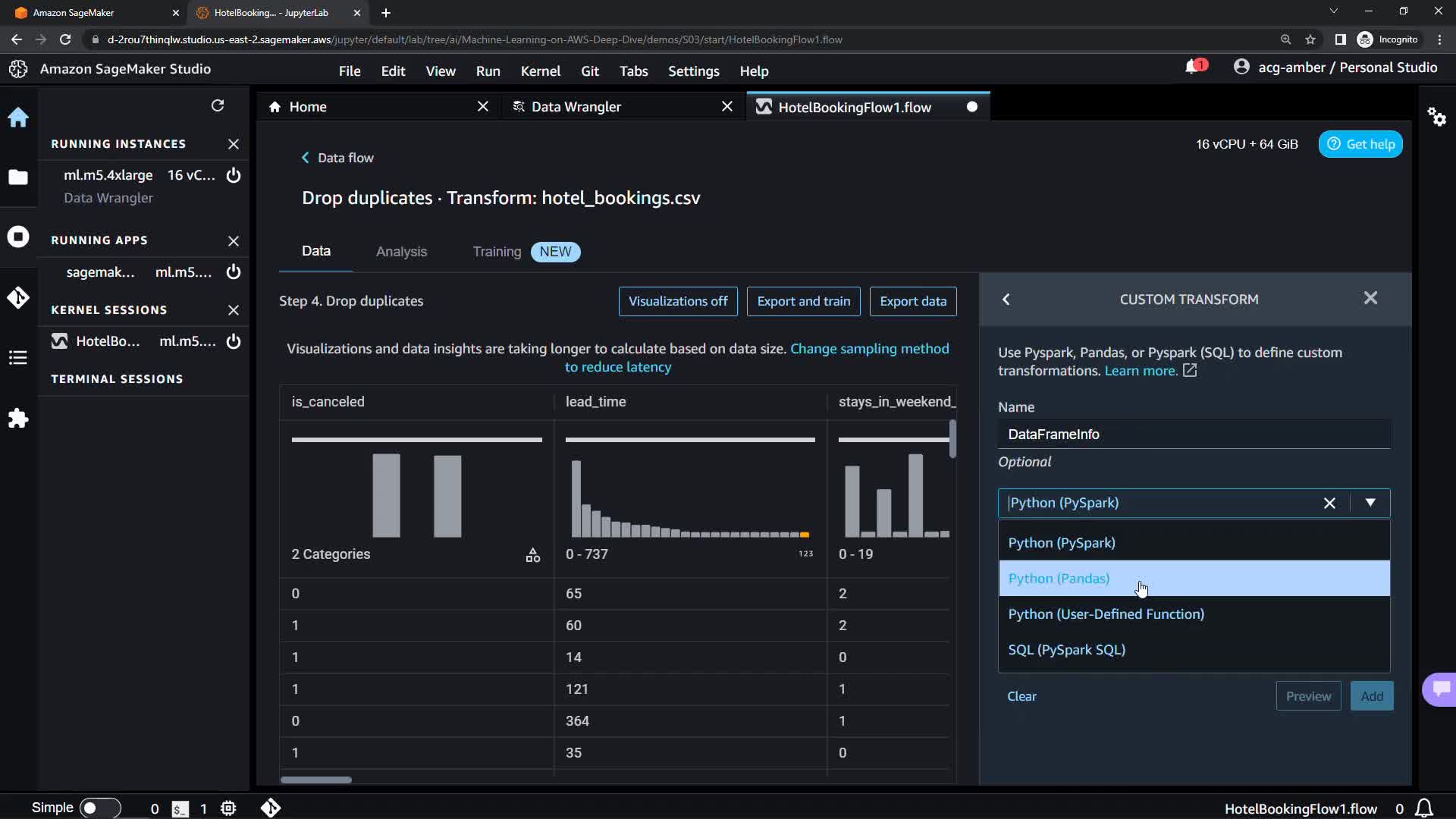The width and height of the screenshot is (1456, 819).
Task: Click the horizontal scrollbar under the data table
Action: coord(316,780)
